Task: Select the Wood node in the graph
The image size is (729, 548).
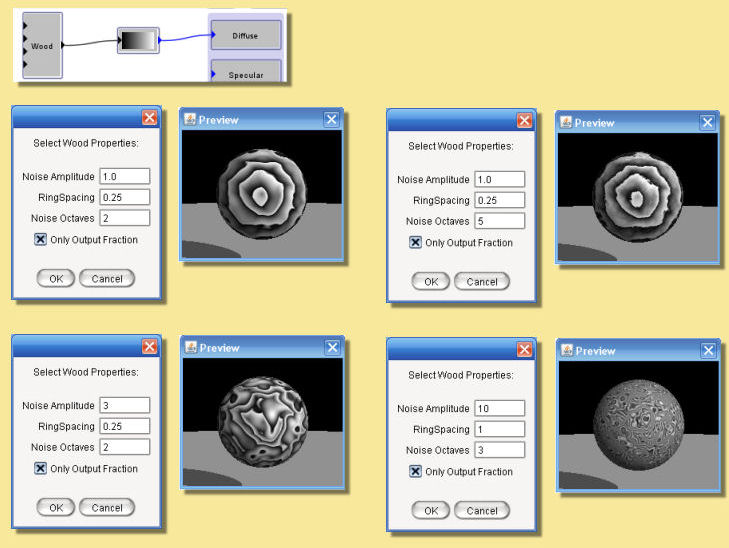Action: point(43,46)
